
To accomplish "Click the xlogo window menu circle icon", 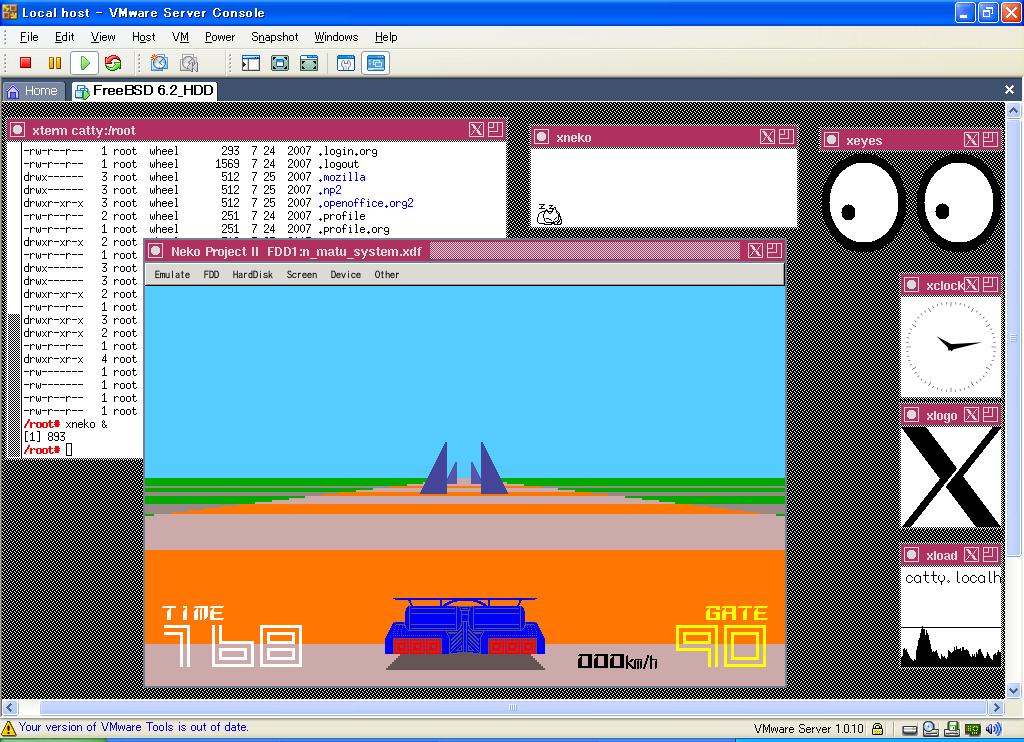I will [911, 414].
